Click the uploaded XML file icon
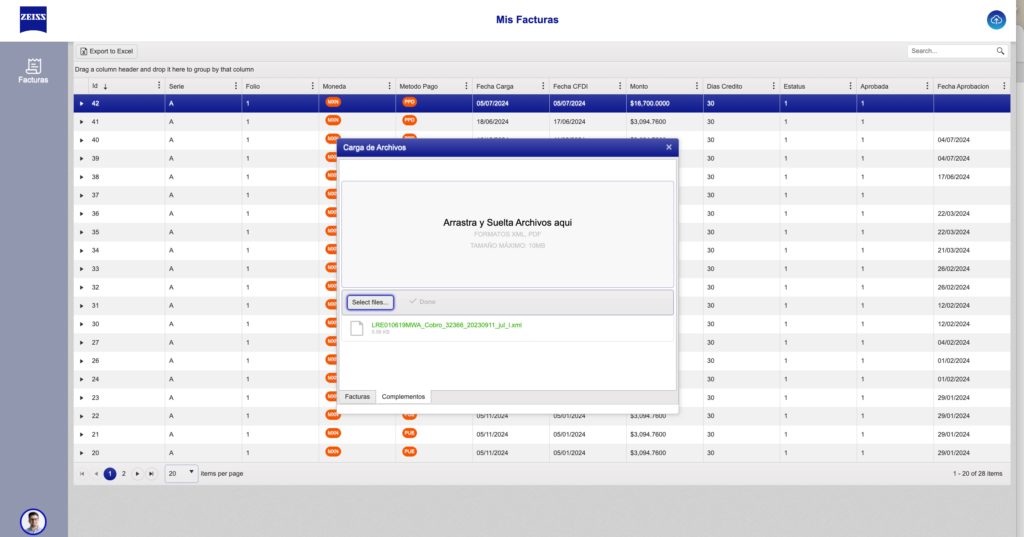The width and height of the screenshot is (1024, 537). click(357, 328)
